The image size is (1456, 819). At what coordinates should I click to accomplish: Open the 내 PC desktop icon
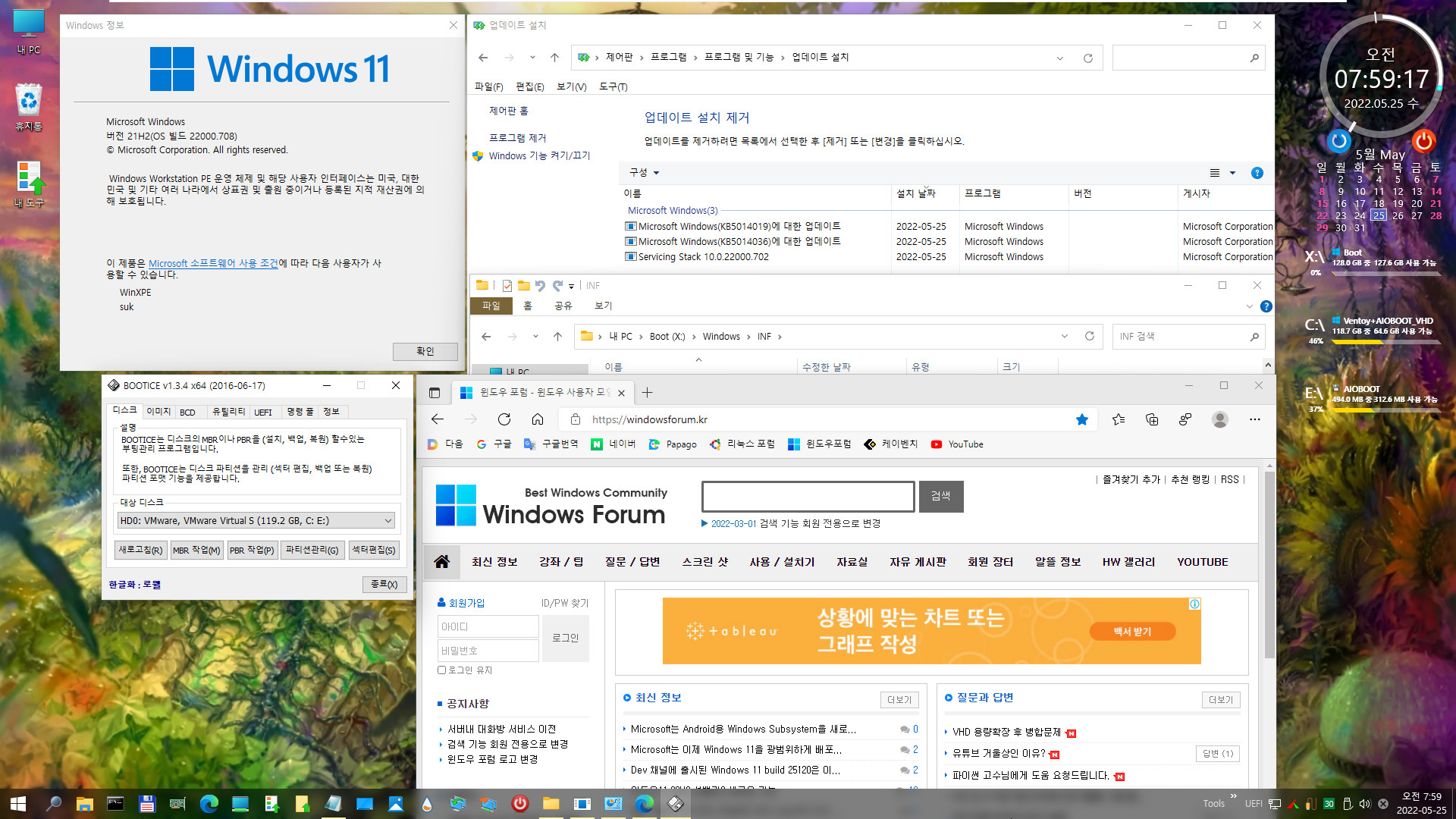click(x=29, y=32)
